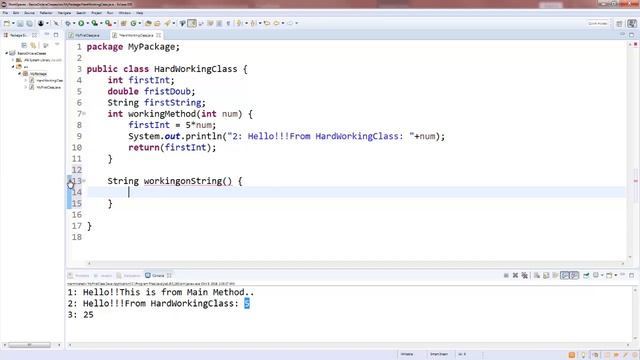640x360 pixels.
Task: Collapse the src folder node
Action: [x=13, y=67]
